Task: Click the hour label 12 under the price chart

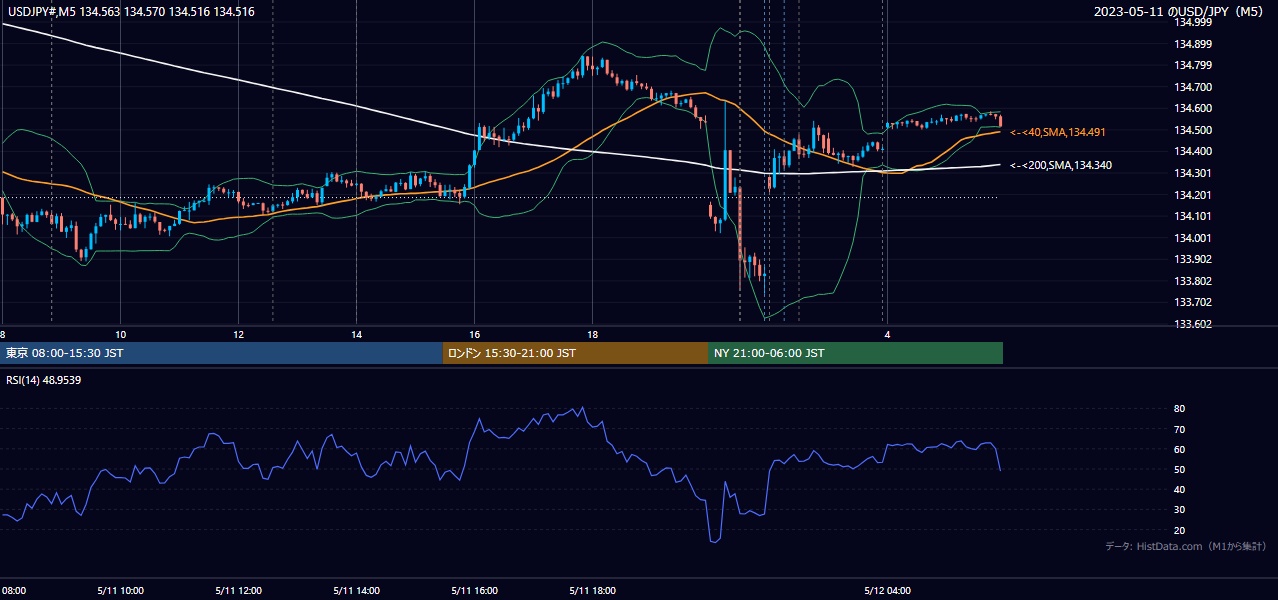Action: pos(238,334)
